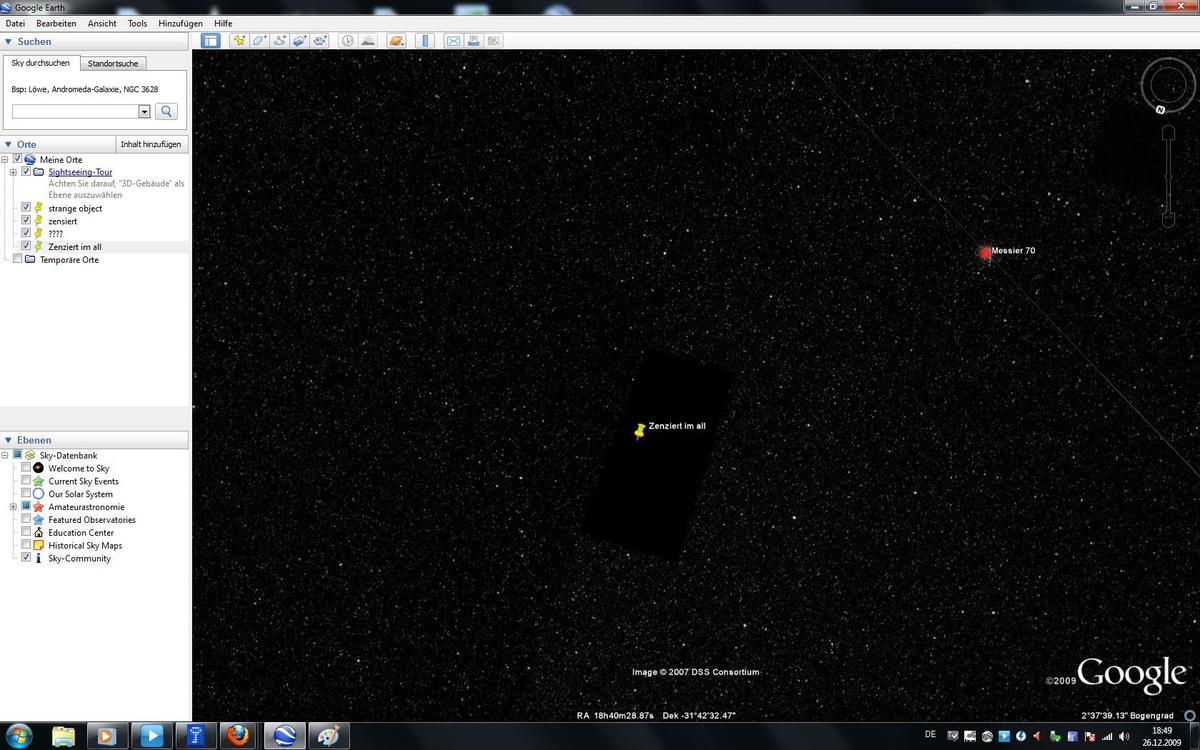Open the Sightseeing-Tour link
Viewport: 1200px width, 750px height.
(x=80, y=172)
